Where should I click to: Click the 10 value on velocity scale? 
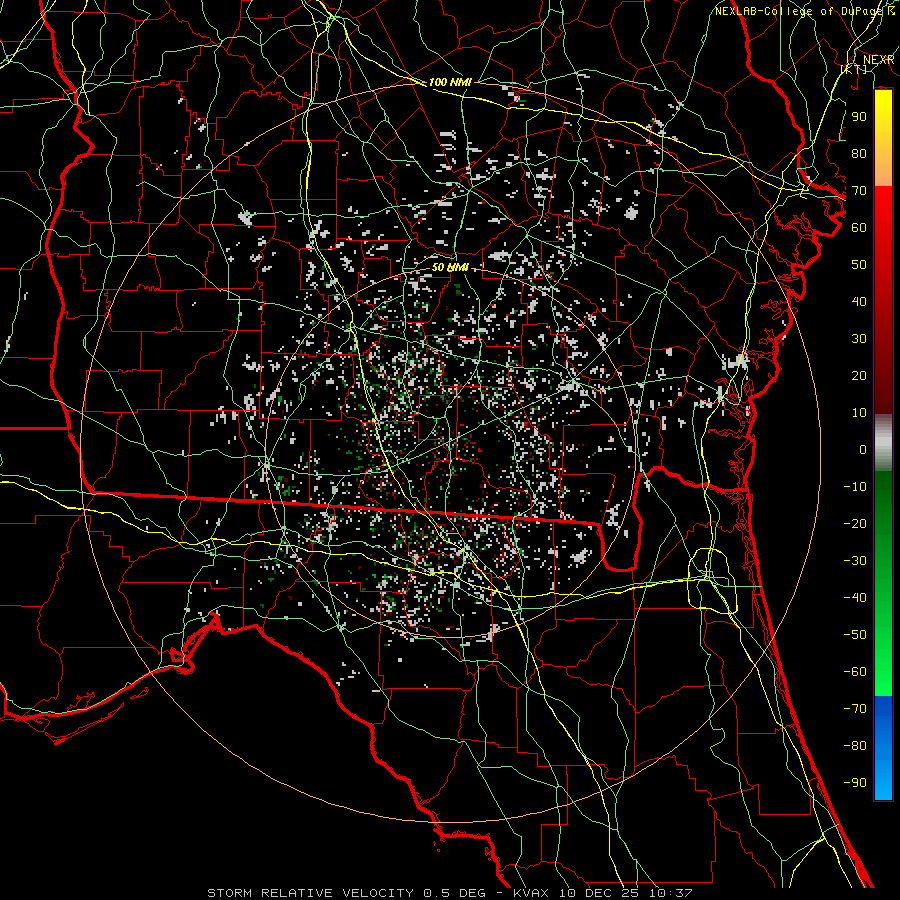coord(859,413)
